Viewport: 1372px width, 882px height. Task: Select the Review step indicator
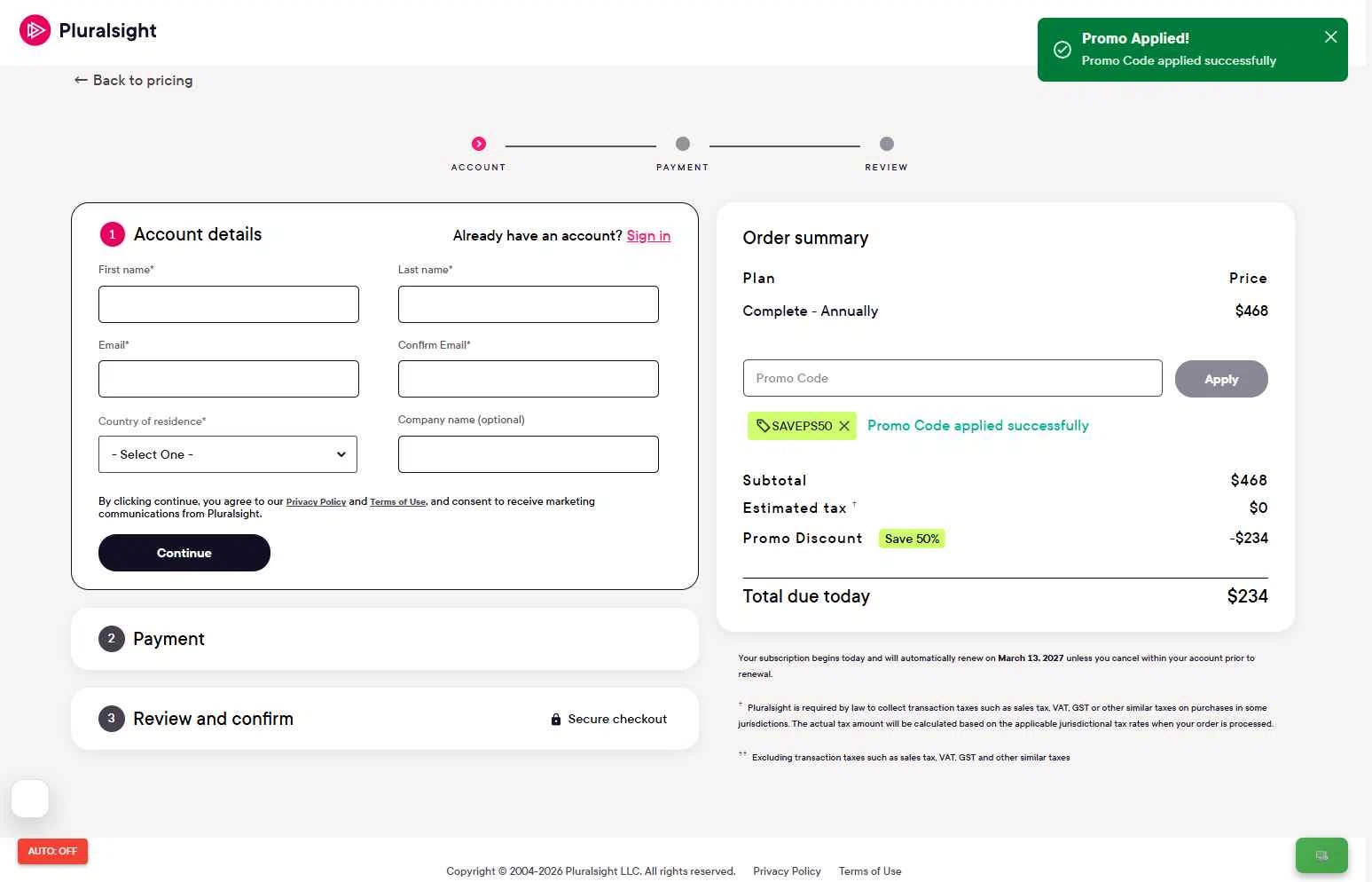886,144
